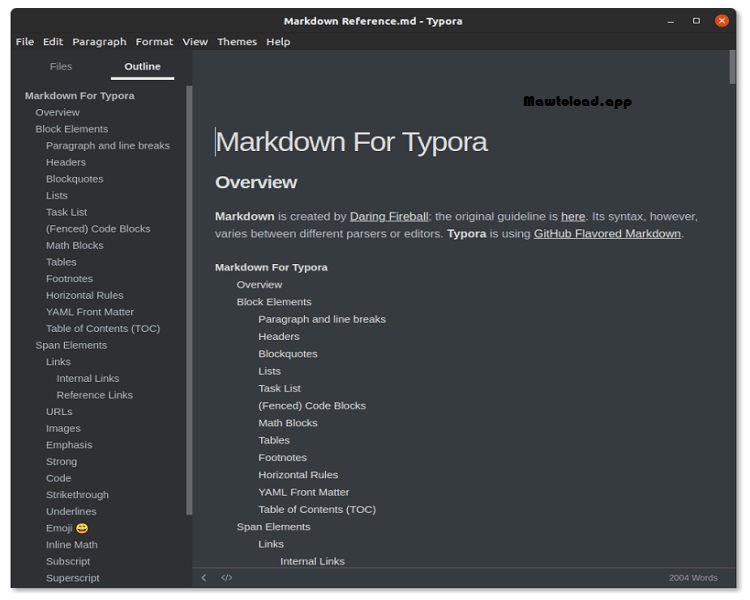Viewport: 750px width, 600px height.
Task: Select the Outline tab
Action: tap(143, 67)
